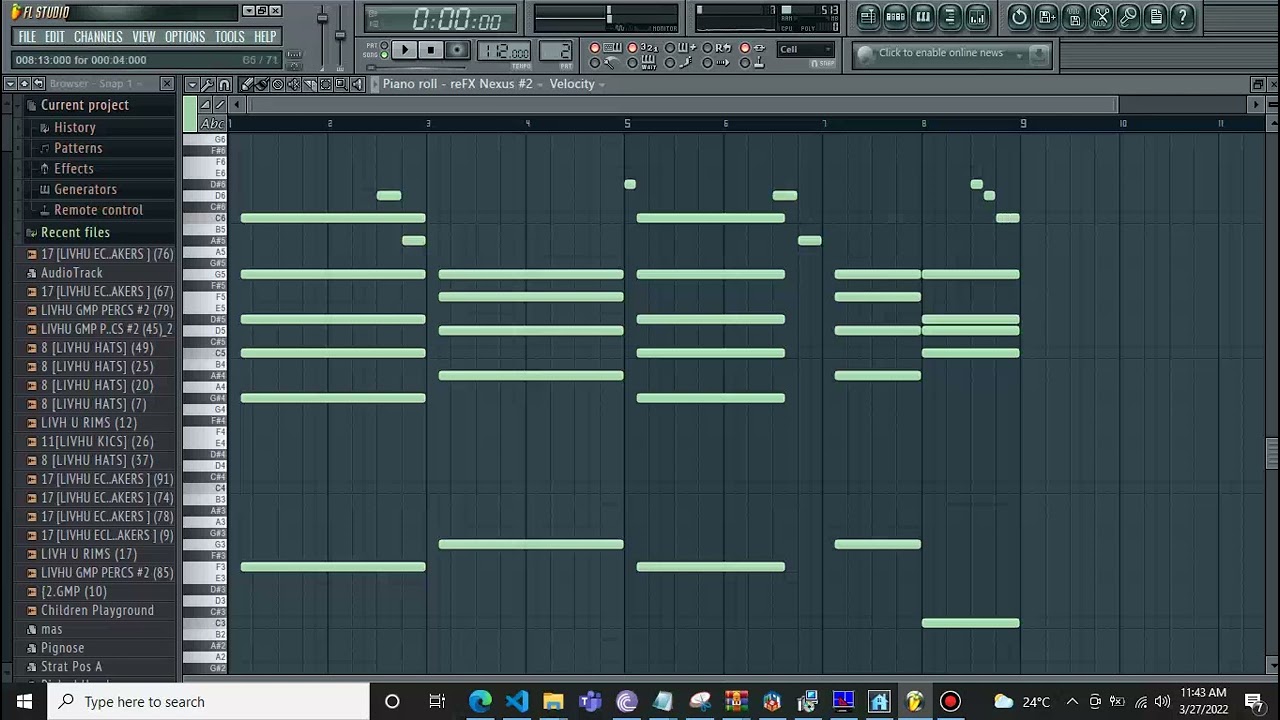Open the piano roll options arrow menu
The height and width of the screenshot is (720, 1280).
coord(193,84)
